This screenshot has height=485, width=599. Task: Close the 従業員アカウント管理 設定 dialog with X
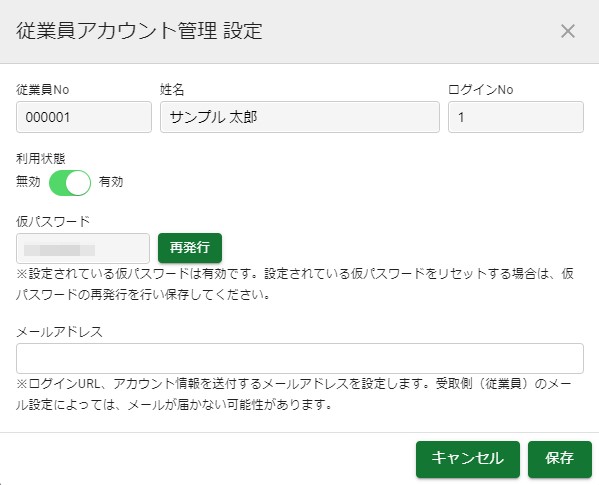[568, 31]
